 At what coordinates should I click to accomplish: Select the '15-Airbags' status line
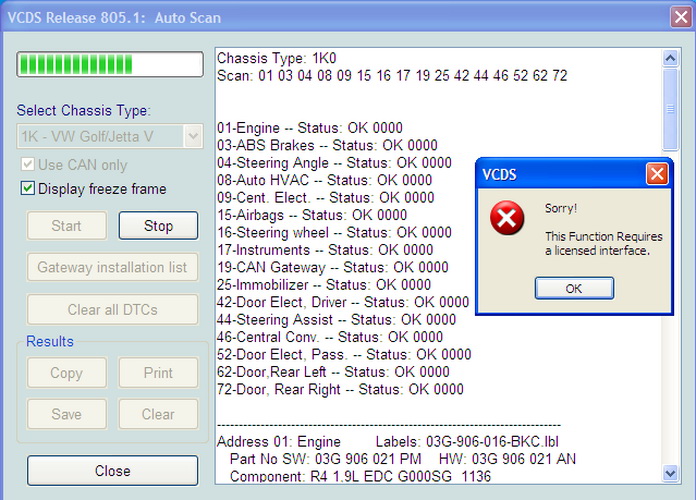pyautogui.click(x=312, y=215)
